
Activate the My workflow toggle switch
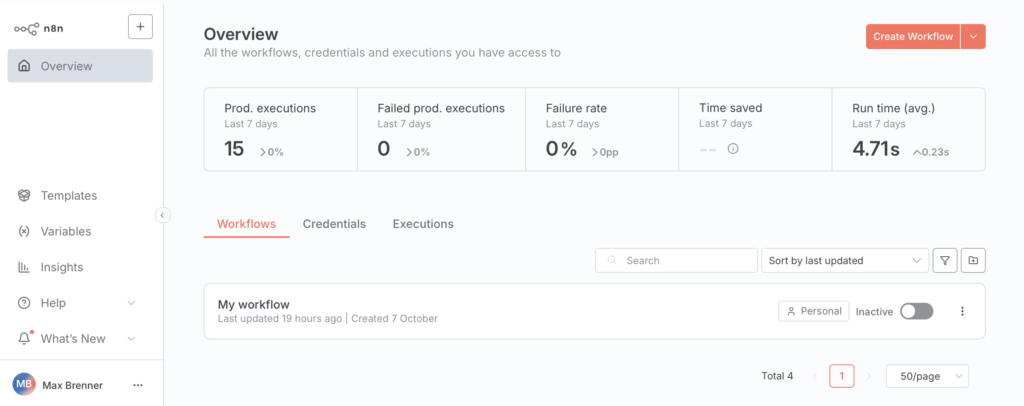point(916,311)
